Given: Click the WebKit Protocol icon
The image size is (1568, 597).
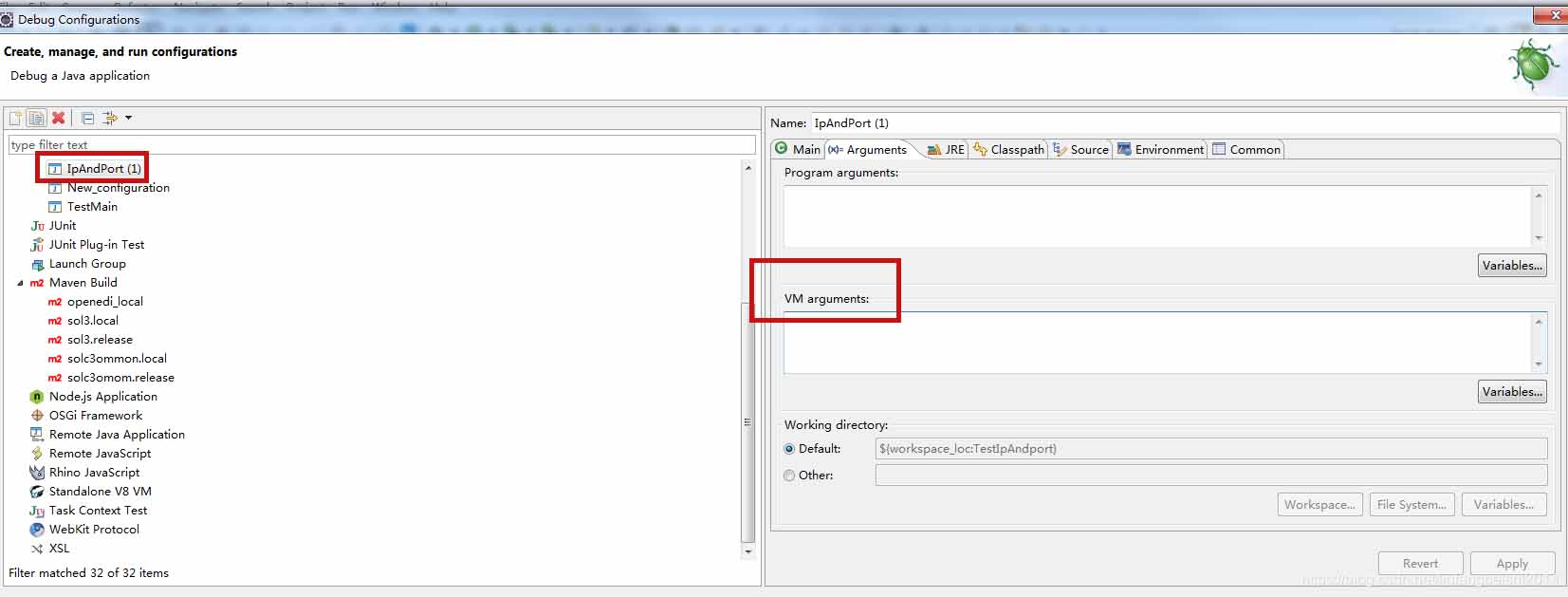Looking at the screenshot, I should 37,530.
